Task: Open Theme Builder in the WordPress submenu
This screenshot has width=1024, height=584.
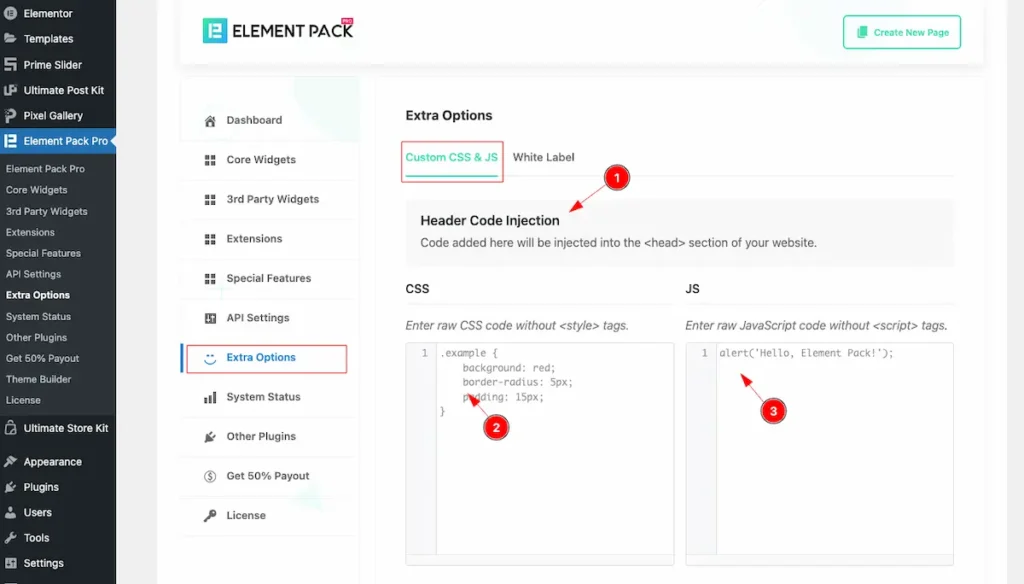Action: click(x=38, y=379)
